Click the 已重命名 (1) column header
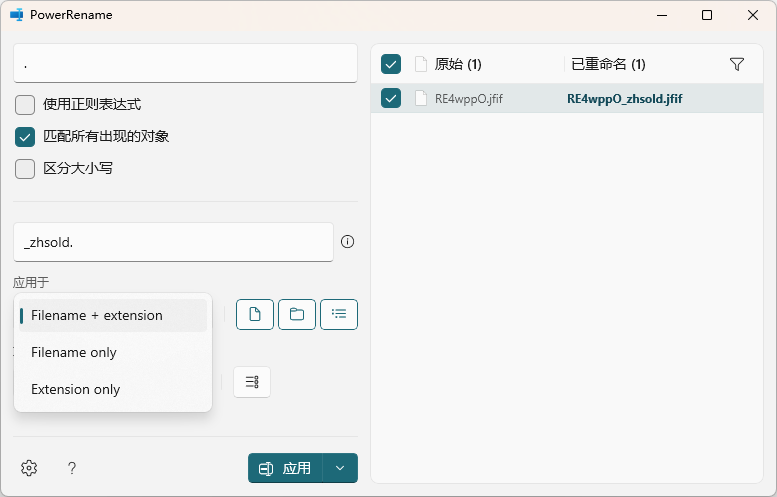777x497 pixels. pos(609,64)
